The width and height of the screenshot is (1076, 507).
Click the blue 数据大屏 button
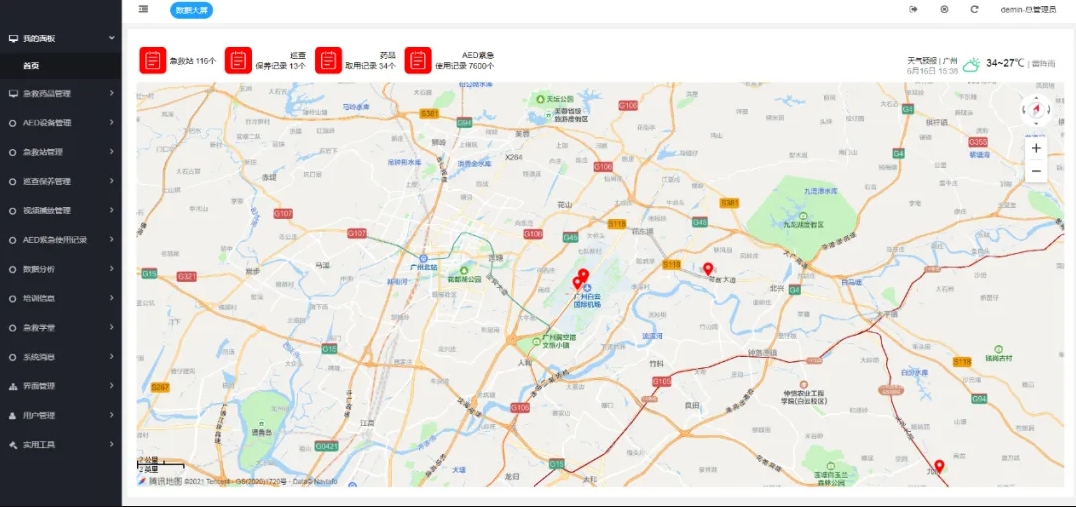(x=191, y=10)
